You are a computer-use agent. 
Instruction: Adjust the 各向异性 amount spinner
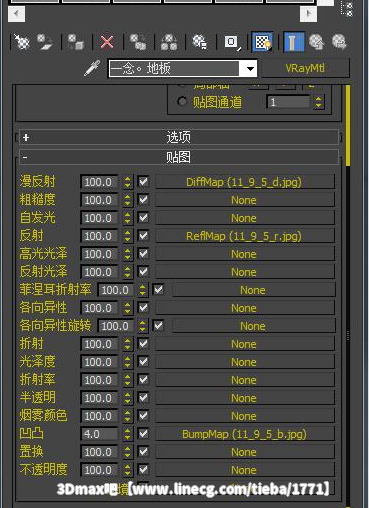pos(128,308)
